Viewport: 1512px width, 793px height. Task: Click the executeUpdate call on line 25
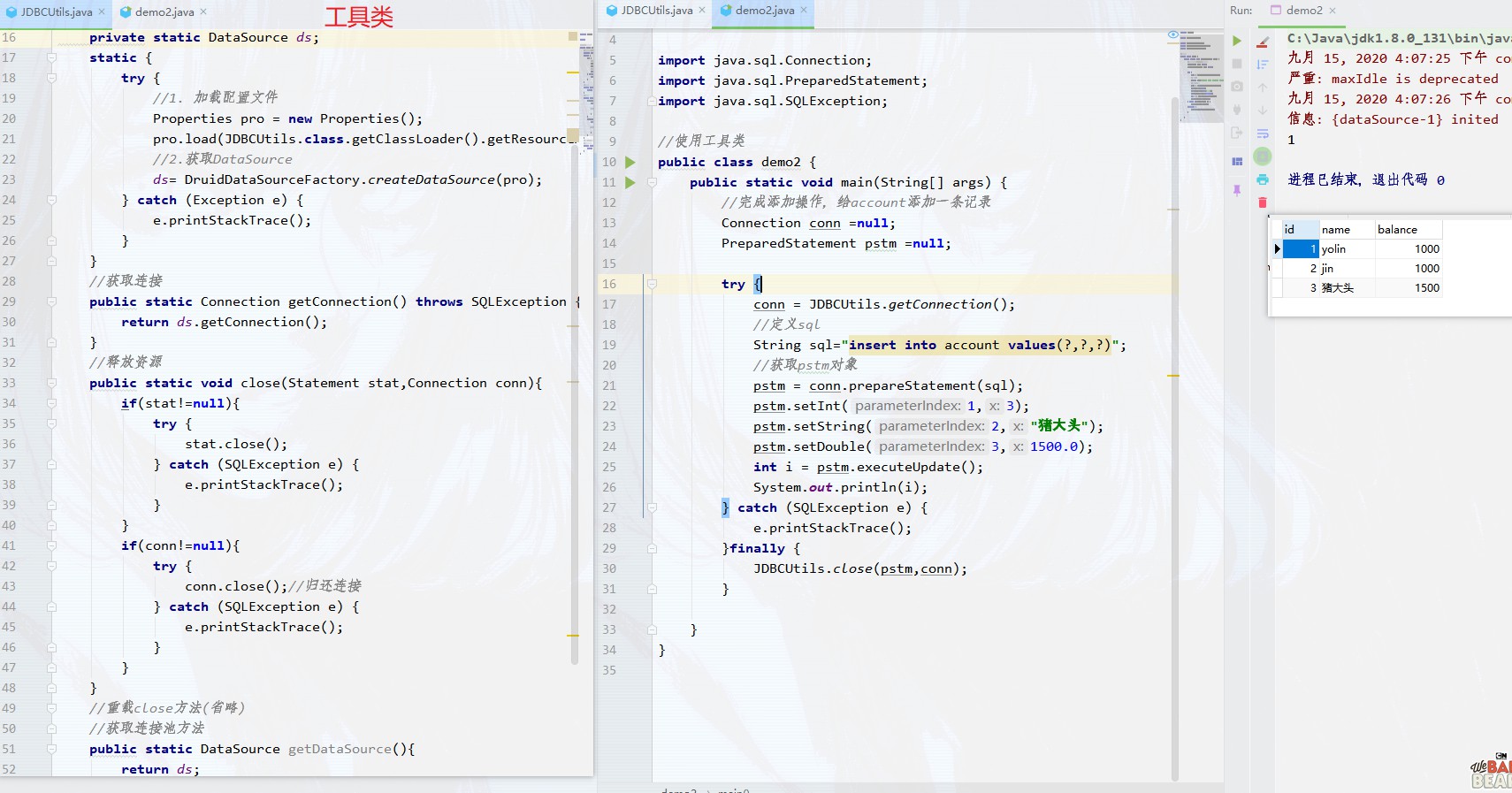point(908,467)
